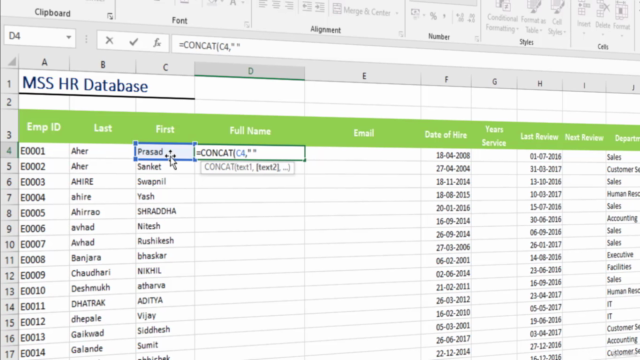Screen dimensions: 640x360
Task: Apply Percent Style format
Action: click(x=433, y=16)
